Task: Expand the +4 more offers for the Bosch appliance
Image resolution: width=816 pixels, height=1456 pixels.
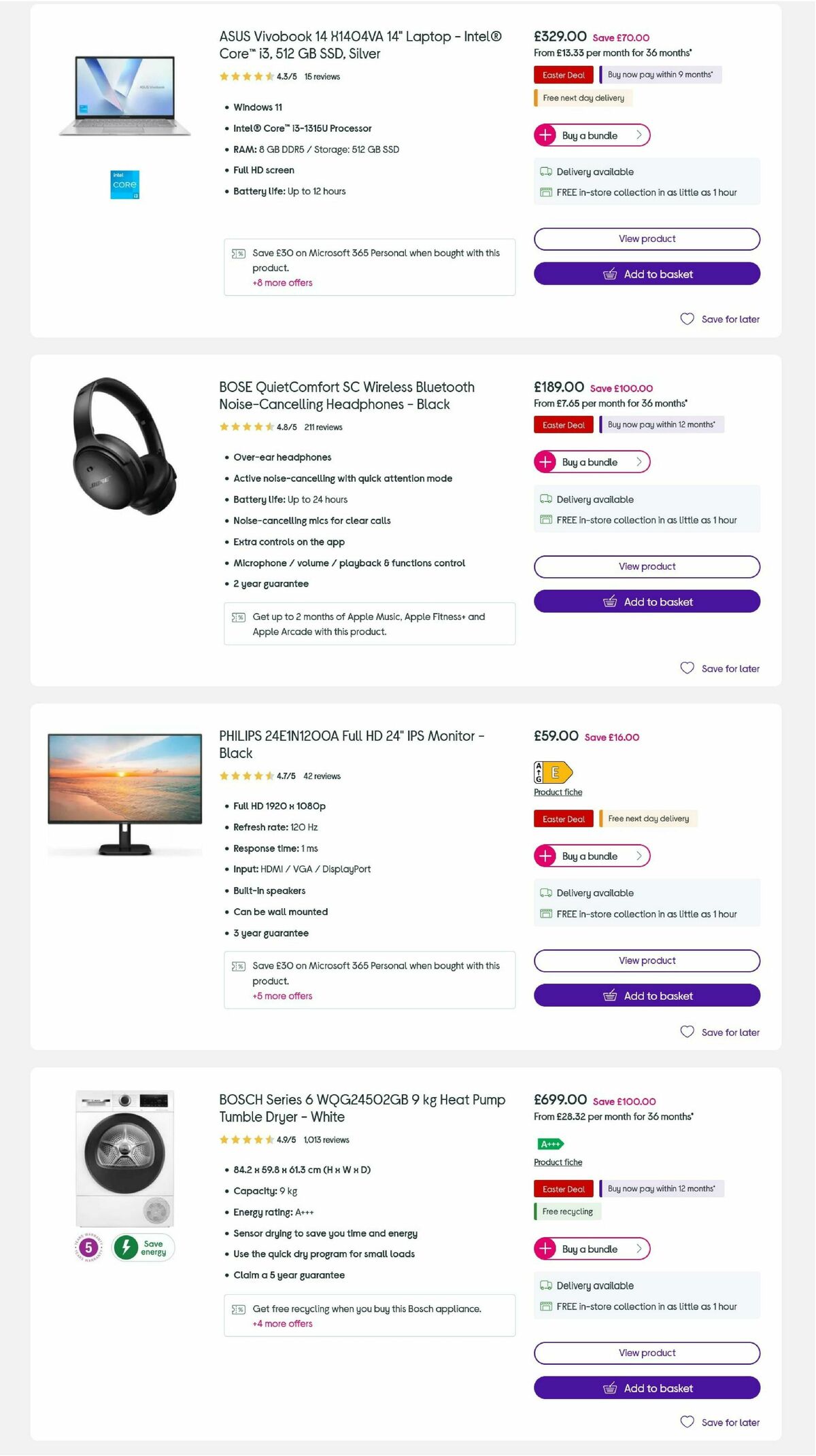Action: tap(282, 1323)
